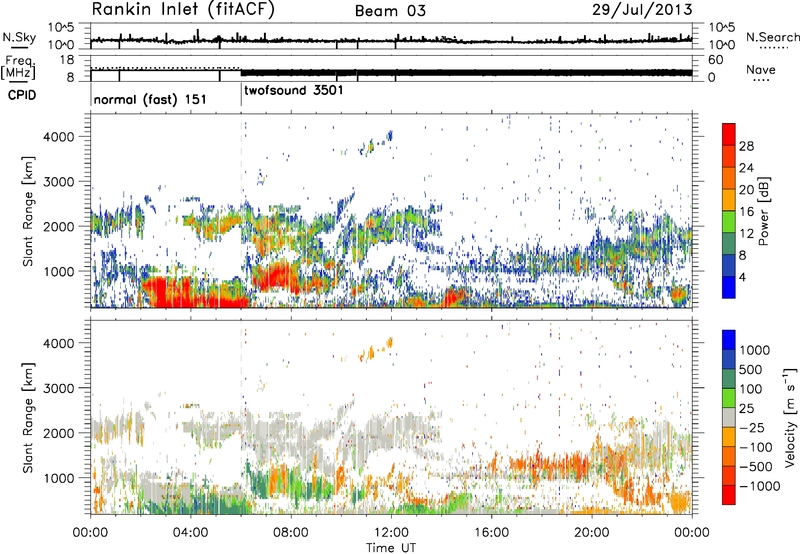Select the "Beam 03" heading
Viewport: 800px width, 554px height.
click(390, 11)
